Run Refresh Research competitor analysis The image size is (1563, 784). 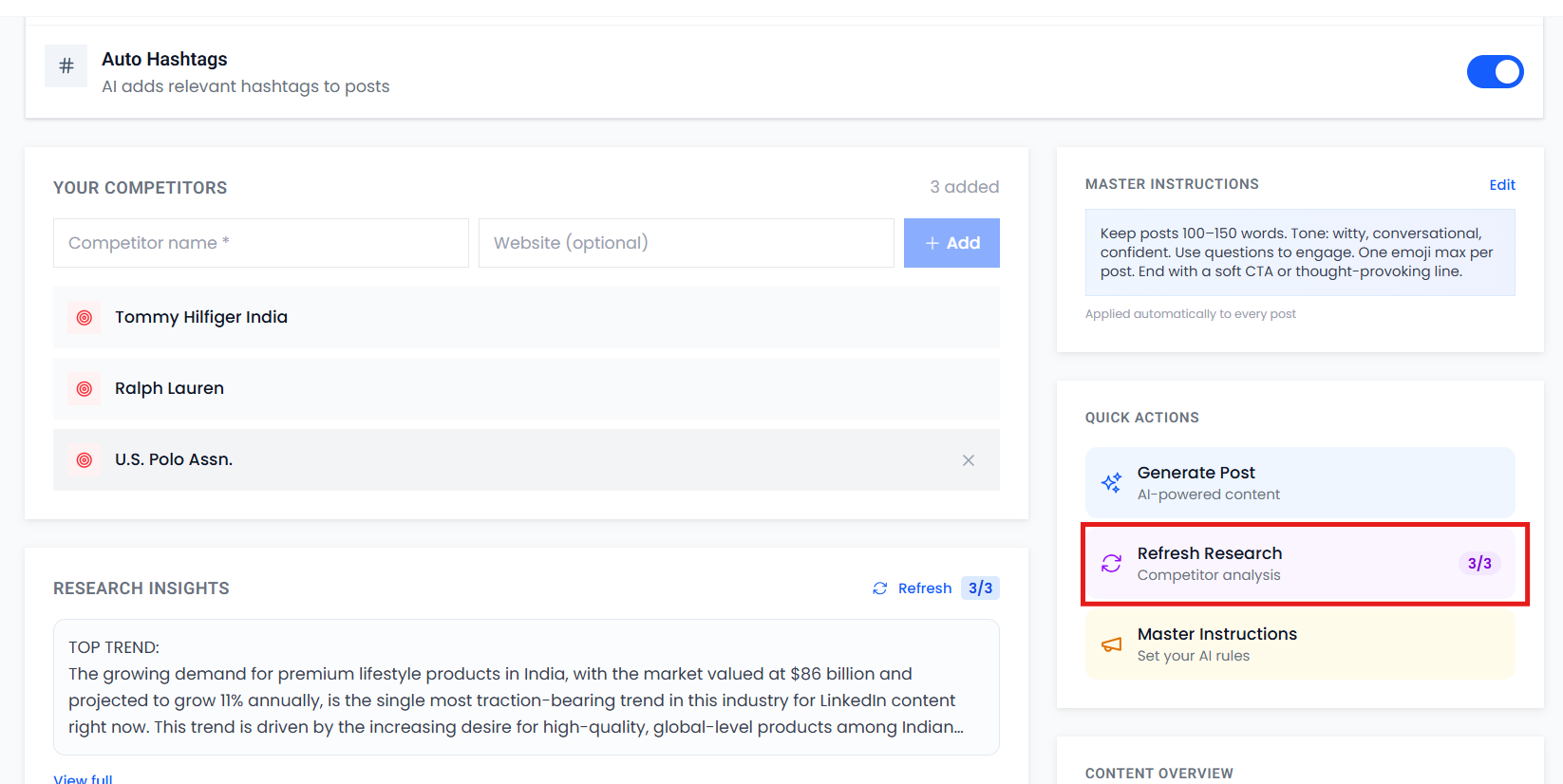click(1300, 563)
